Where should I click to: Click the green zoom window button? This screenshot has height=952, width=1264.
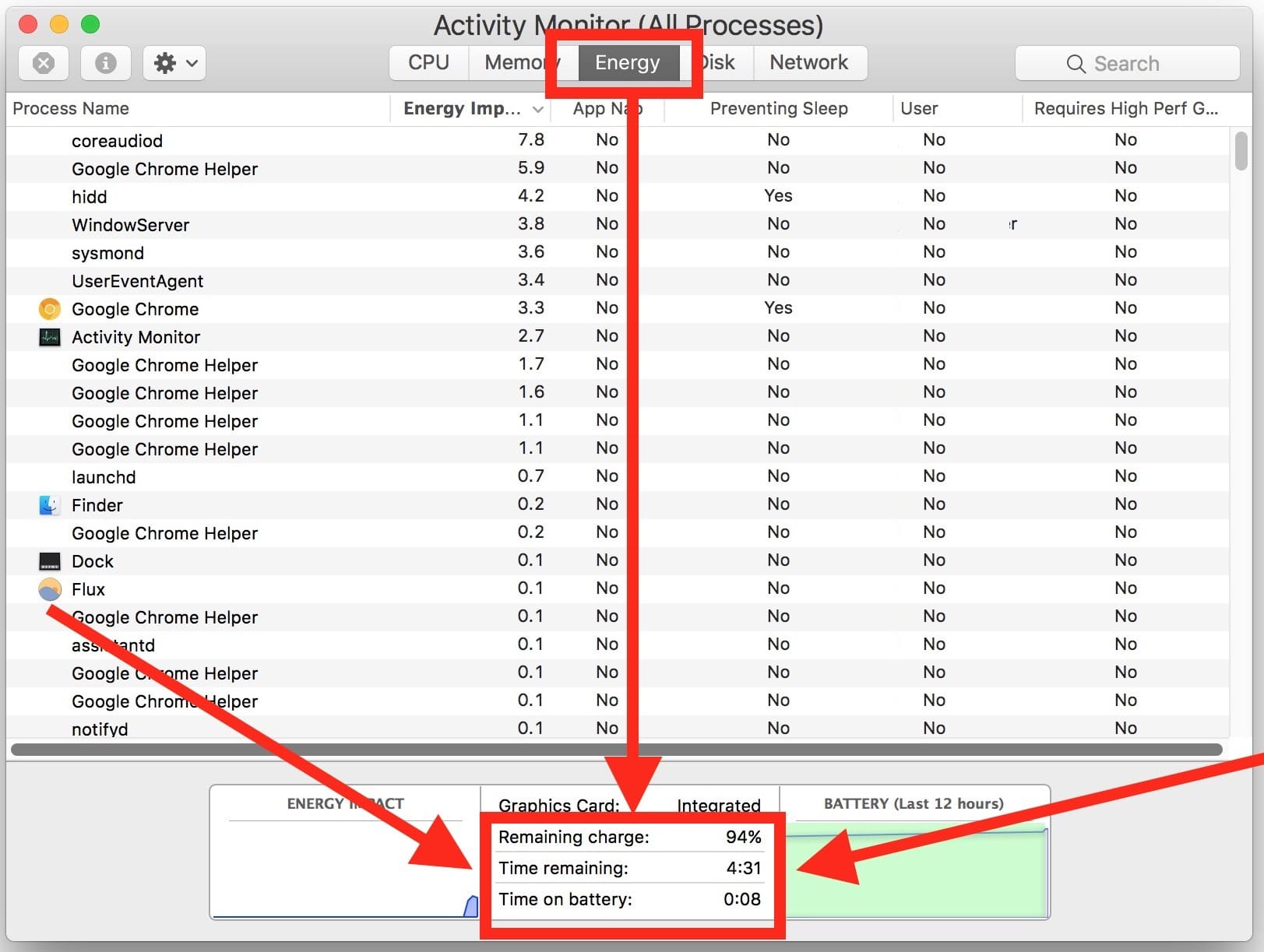pos(90,24)
